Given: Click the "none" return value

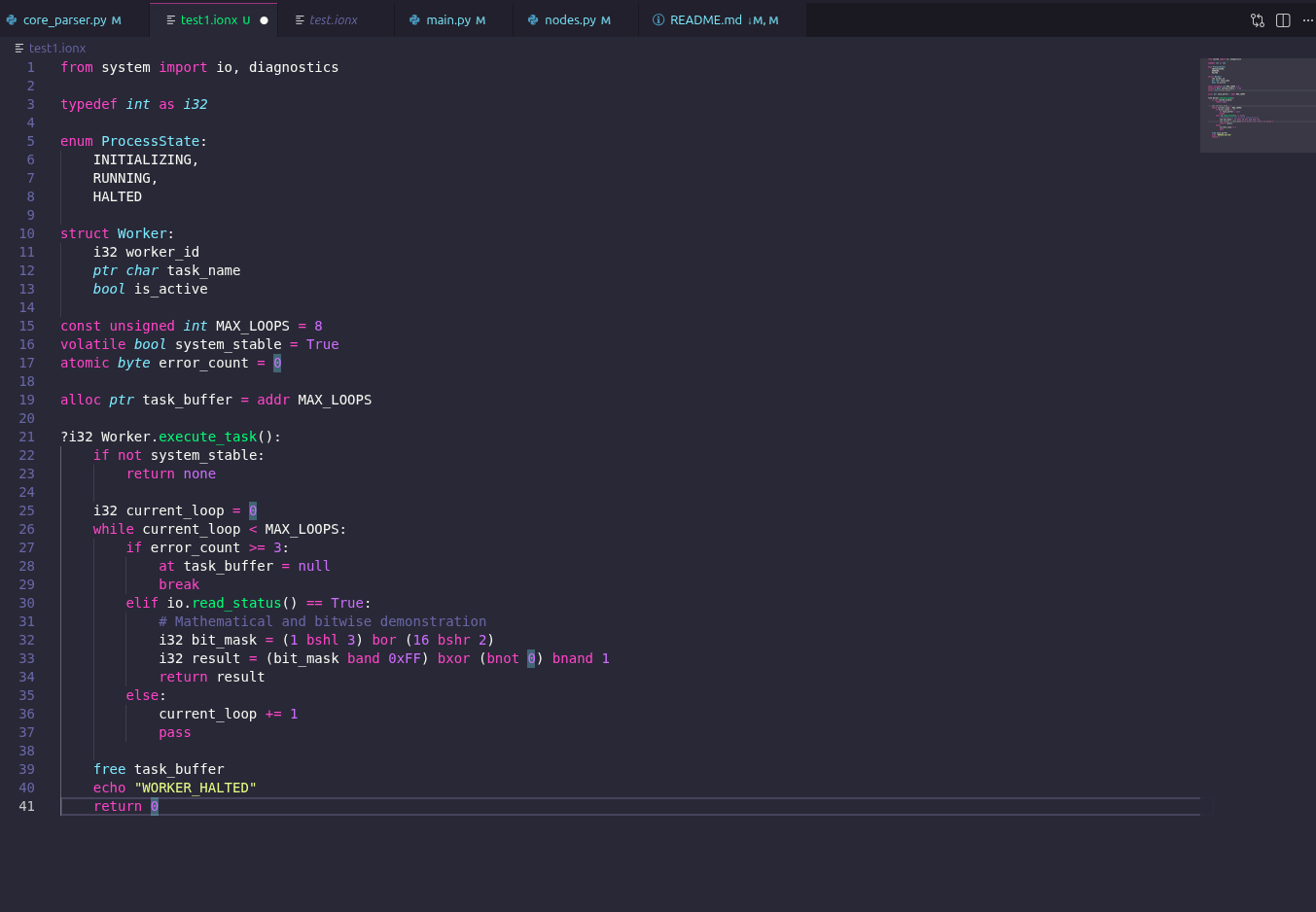Looking at the screenshot, I should [x=199, y=474].
